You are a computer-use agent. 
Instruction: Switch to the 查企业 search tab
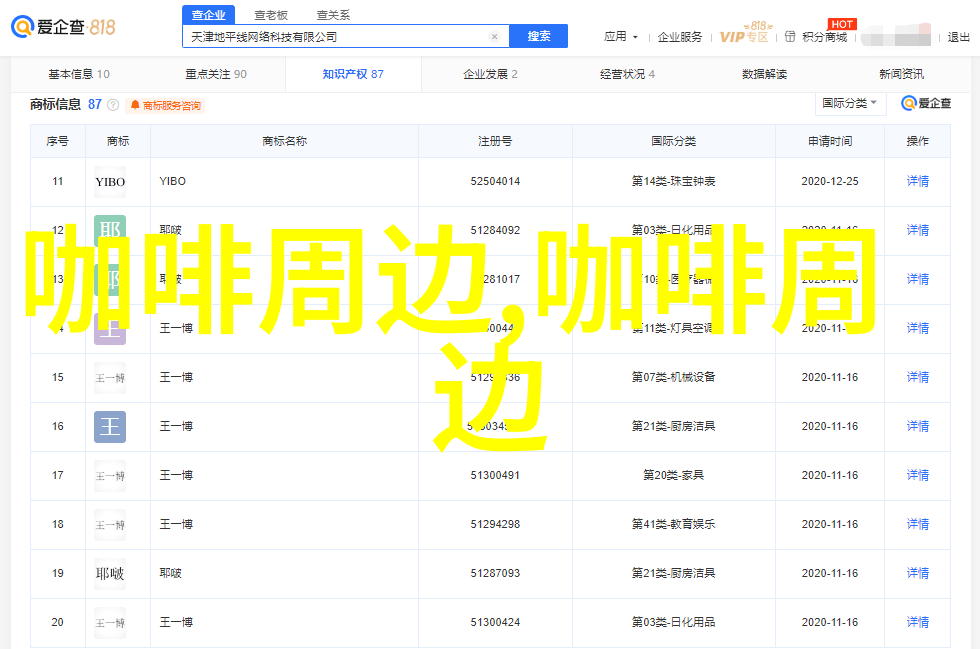click(209, 15)
